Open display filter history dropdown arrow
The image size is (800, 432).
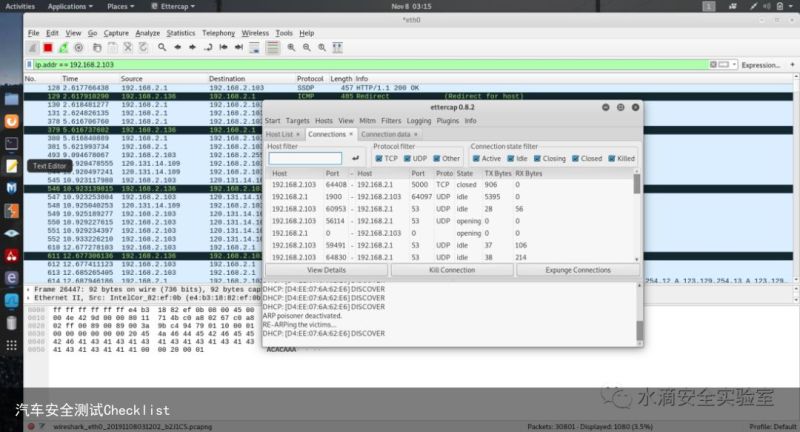734,65
